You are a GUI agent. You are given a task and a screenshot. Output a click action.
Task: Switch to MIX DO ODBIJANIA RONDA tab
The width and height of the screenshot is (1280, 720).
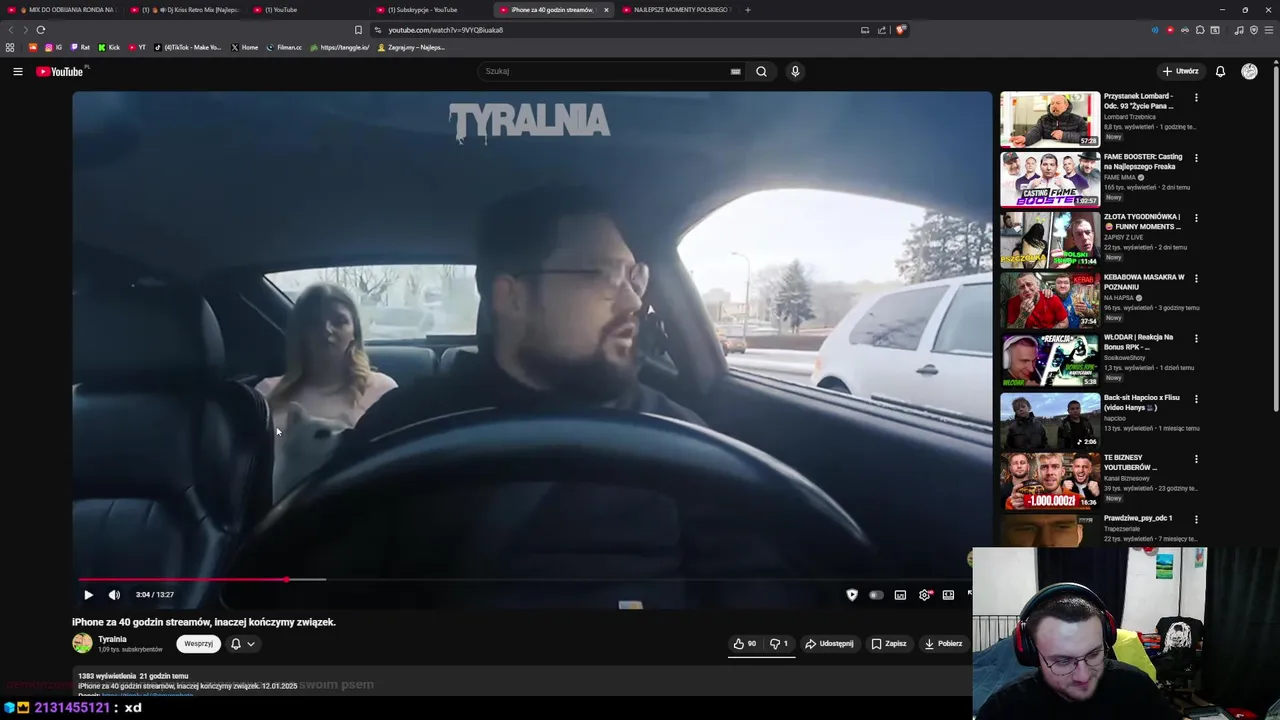[63, 10]
